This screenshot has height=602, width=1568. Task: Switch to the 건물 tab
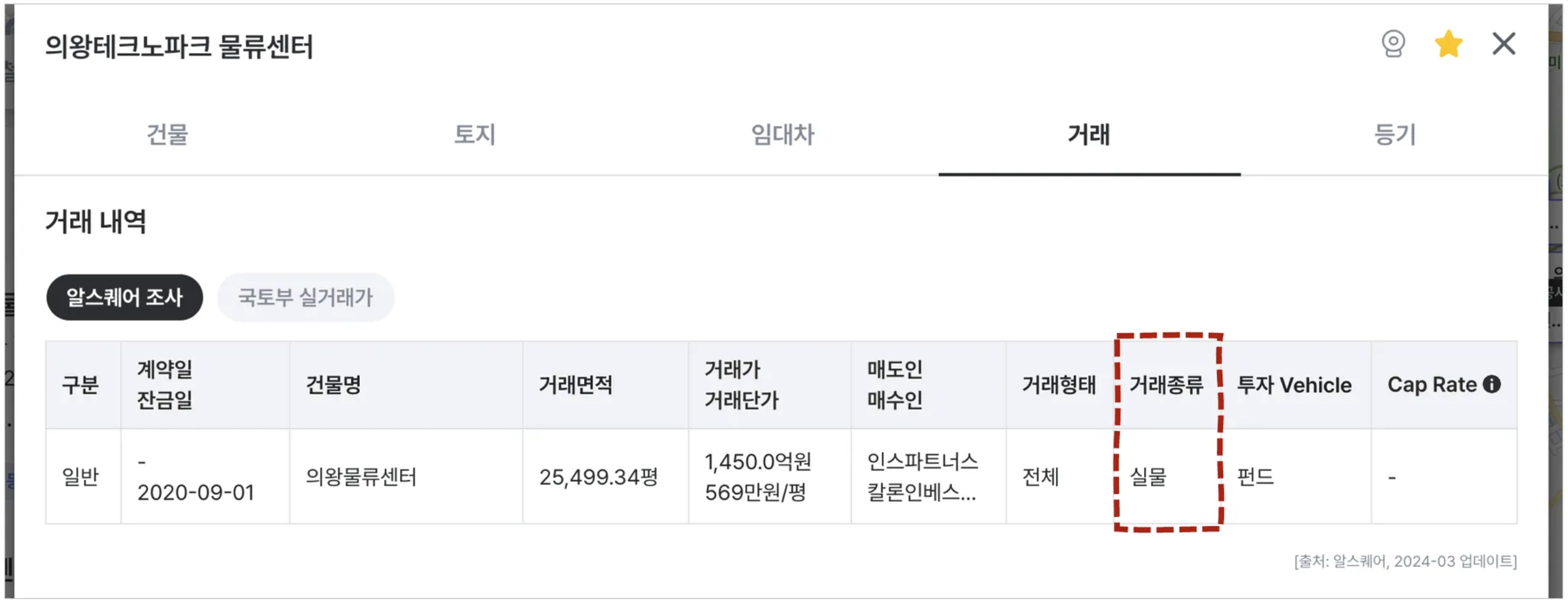pyautogui.click(x=168, y=134)
